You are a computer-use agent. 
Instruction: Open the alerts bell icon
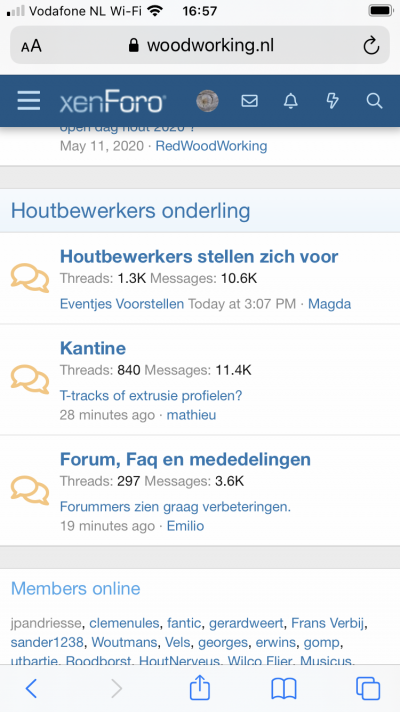pyautogui.click(x=291, y=101)
